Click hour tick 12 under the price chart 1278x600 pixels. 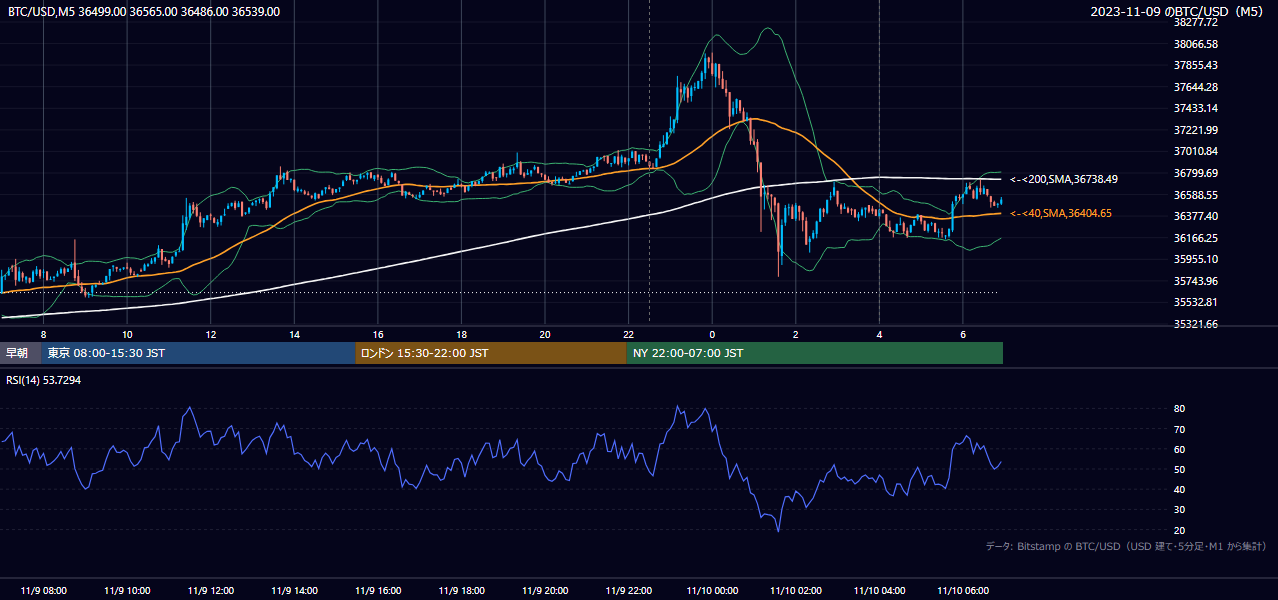(211, 334)
